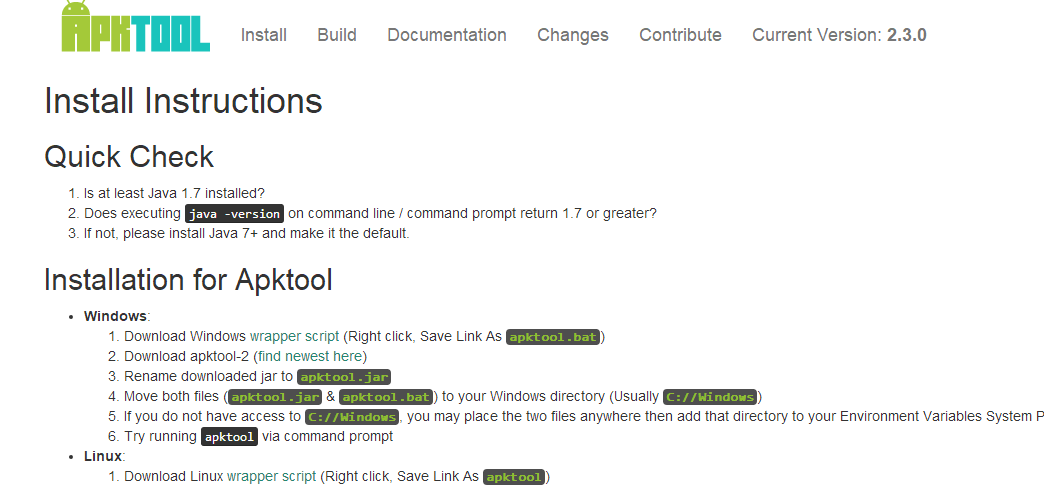1044x486 pixels.
Task: Click the Apktool Android logo
Action: 134,28
